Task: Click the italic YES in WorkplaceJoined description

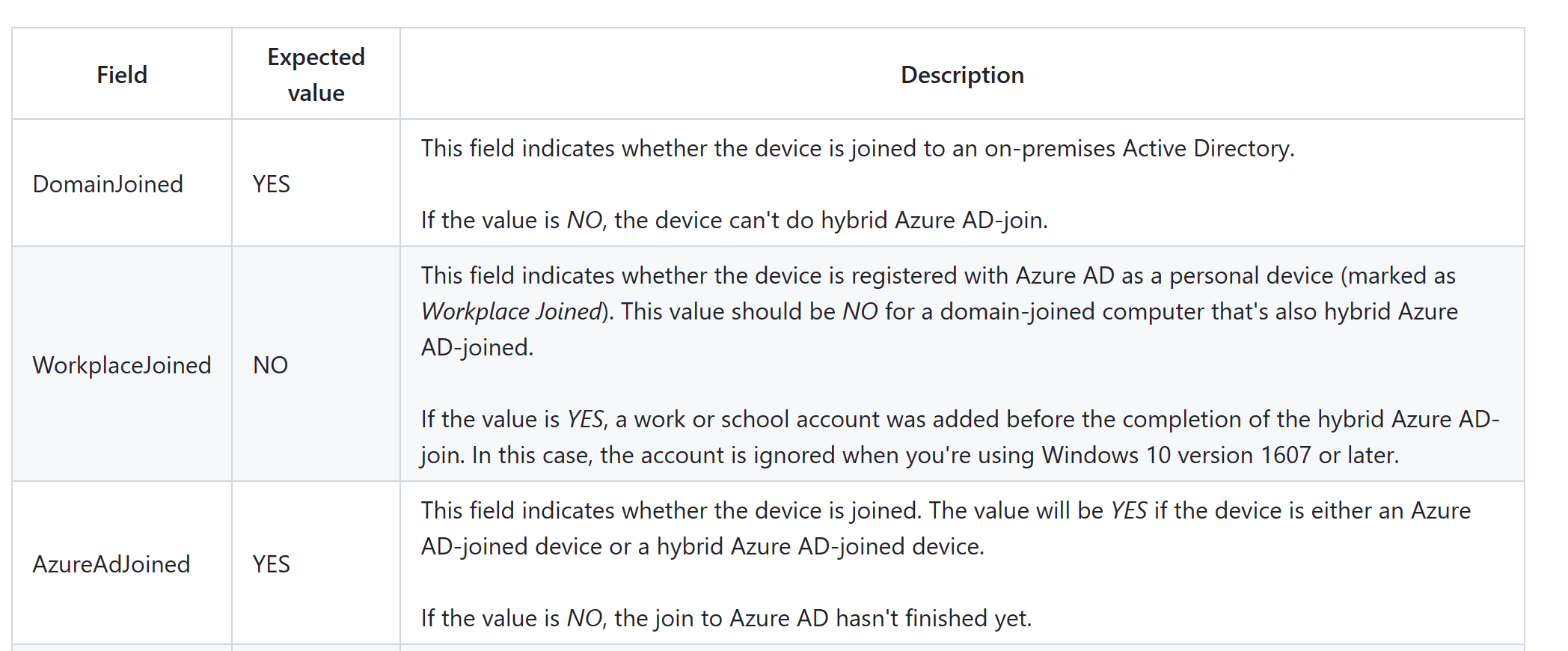Action: [585, 419]
